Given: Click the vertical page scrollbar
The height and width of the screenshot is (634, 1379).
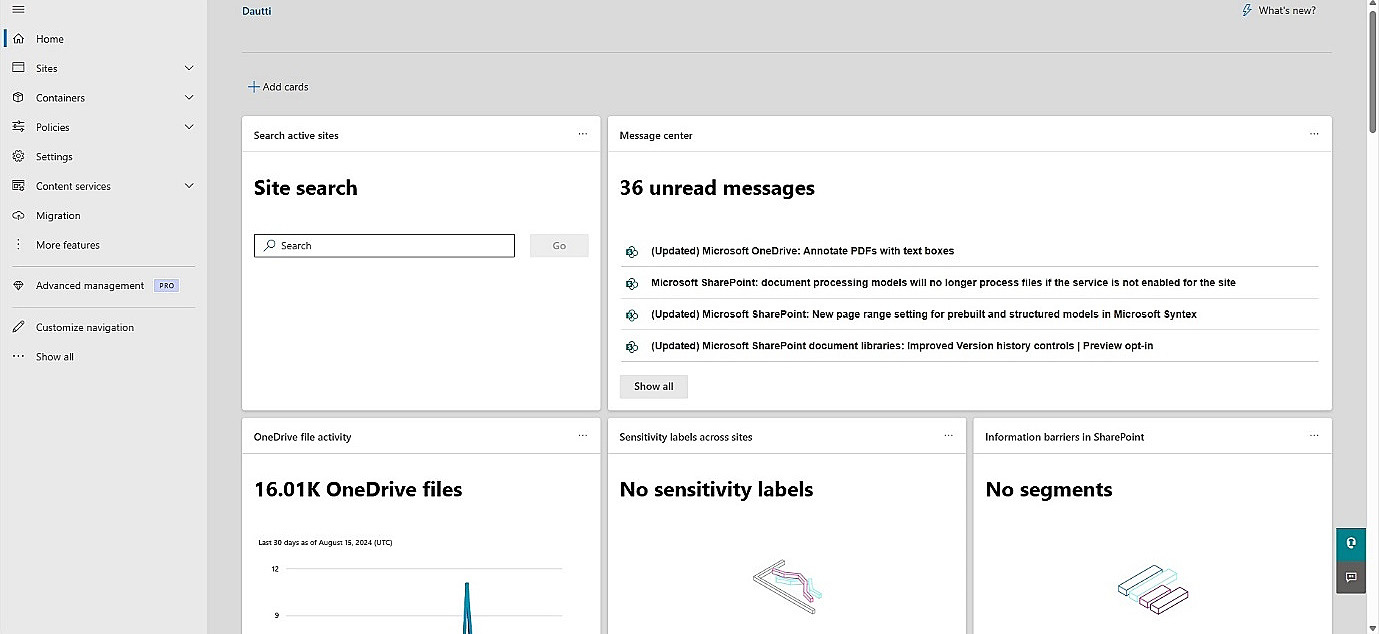Looking at the screenshot, I should pyautogui.click(x=1372, y=70).
